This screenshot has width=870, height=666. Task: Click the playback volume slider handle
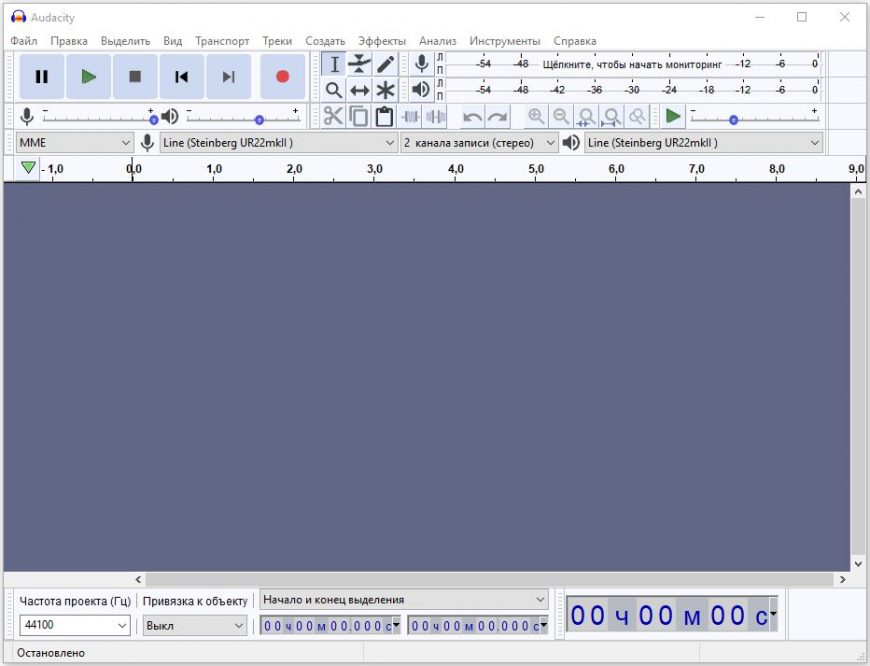[x=259, y=119]
